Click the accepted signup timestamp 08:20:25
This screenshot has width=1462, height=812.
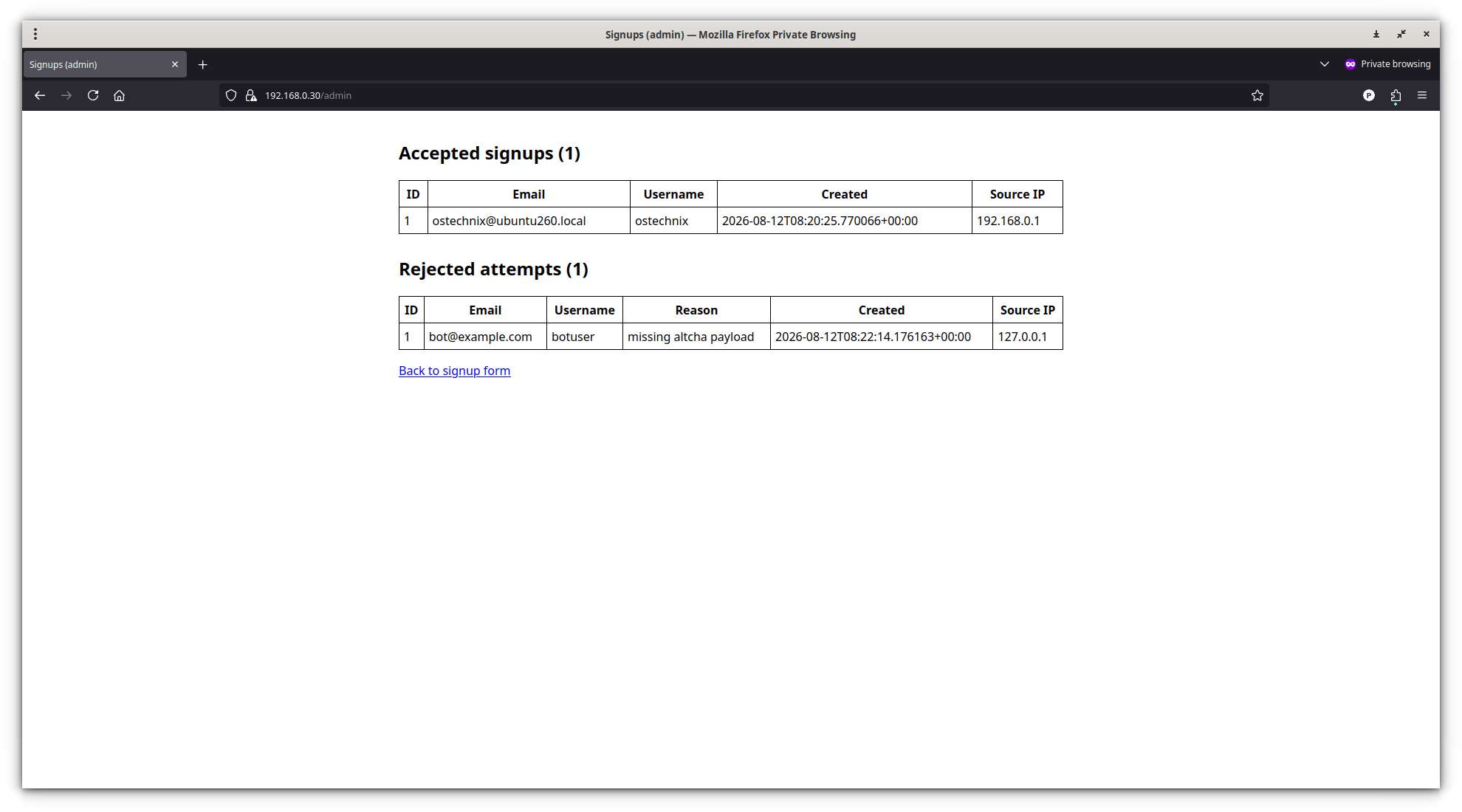click(x=845, y=221)
